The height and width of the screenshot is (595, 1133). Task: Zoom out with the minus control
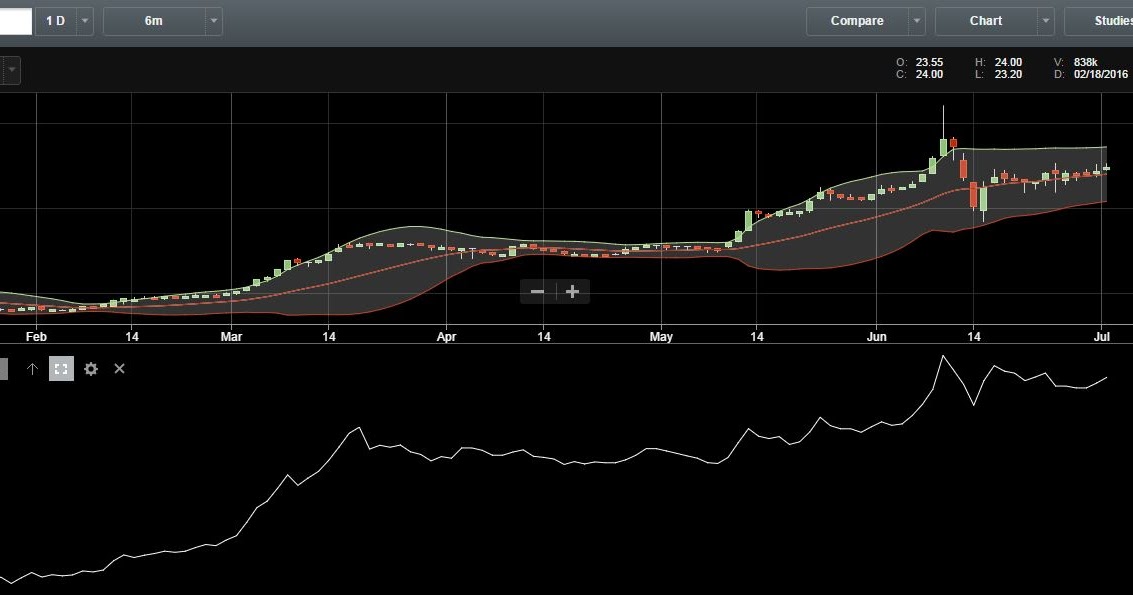[537, 291]
